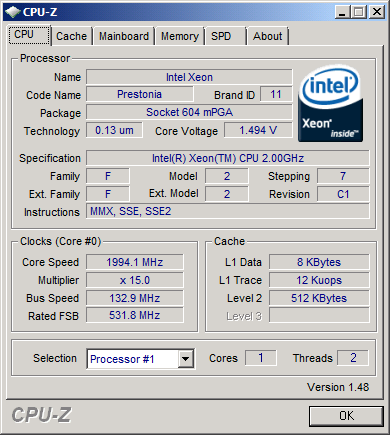Click the 12 Kuops L1 Trace value
Viewport: 390px width, 435px height.
[x=319, y=280]
